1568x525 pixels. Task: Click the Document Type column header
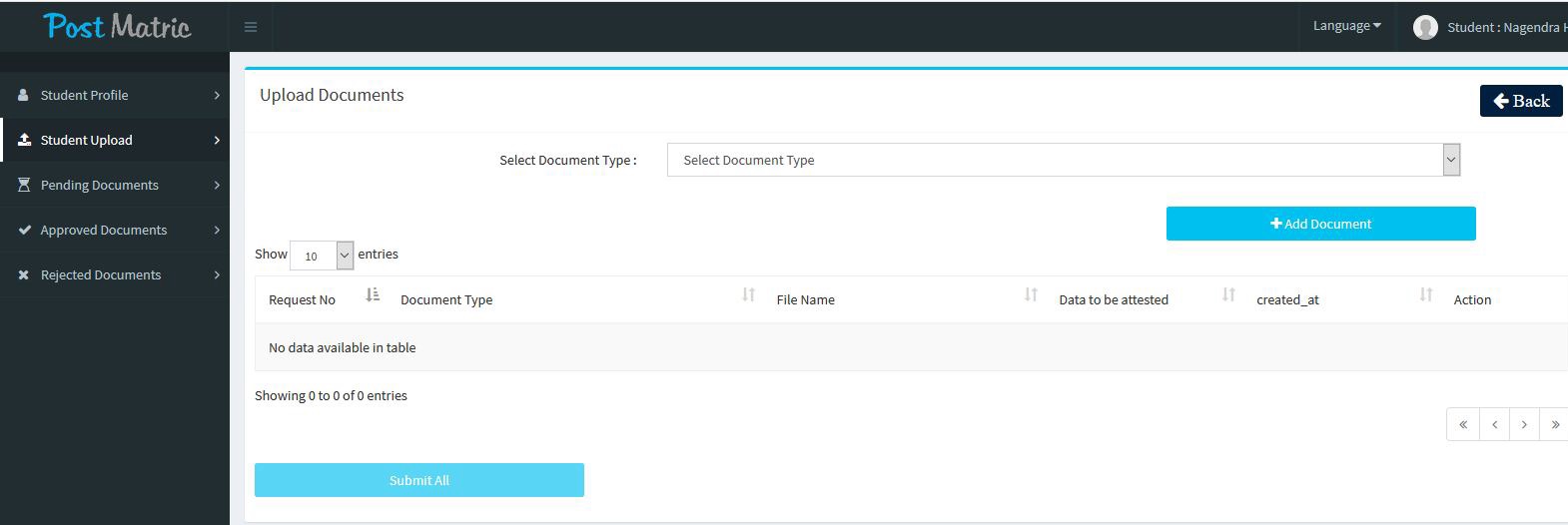(x=446, y=299)
